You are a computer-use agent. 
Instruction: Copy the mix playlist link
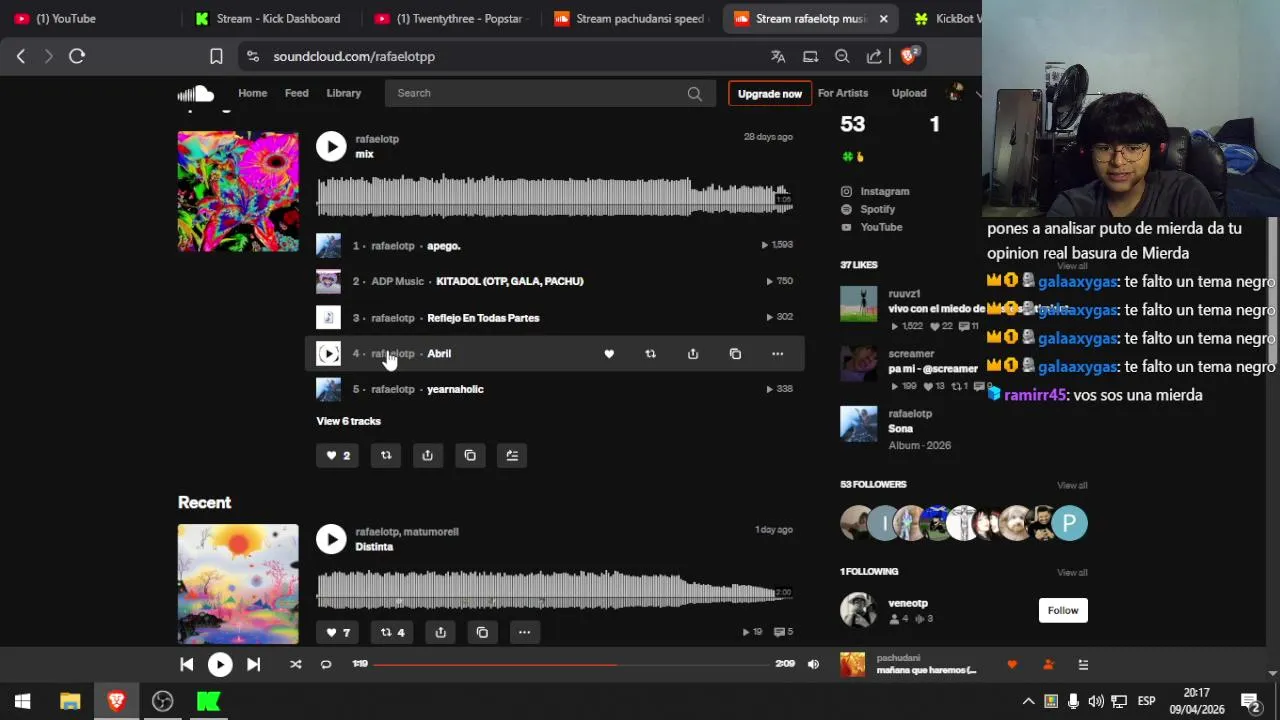click(470, 455)
